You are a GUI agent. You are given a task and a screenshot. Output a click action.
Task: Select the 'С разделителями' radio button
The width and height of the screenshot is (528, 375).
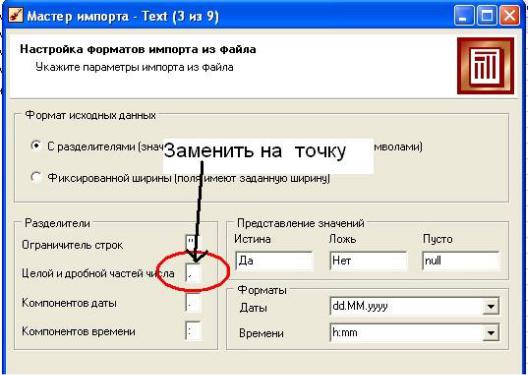click(36, 146)
